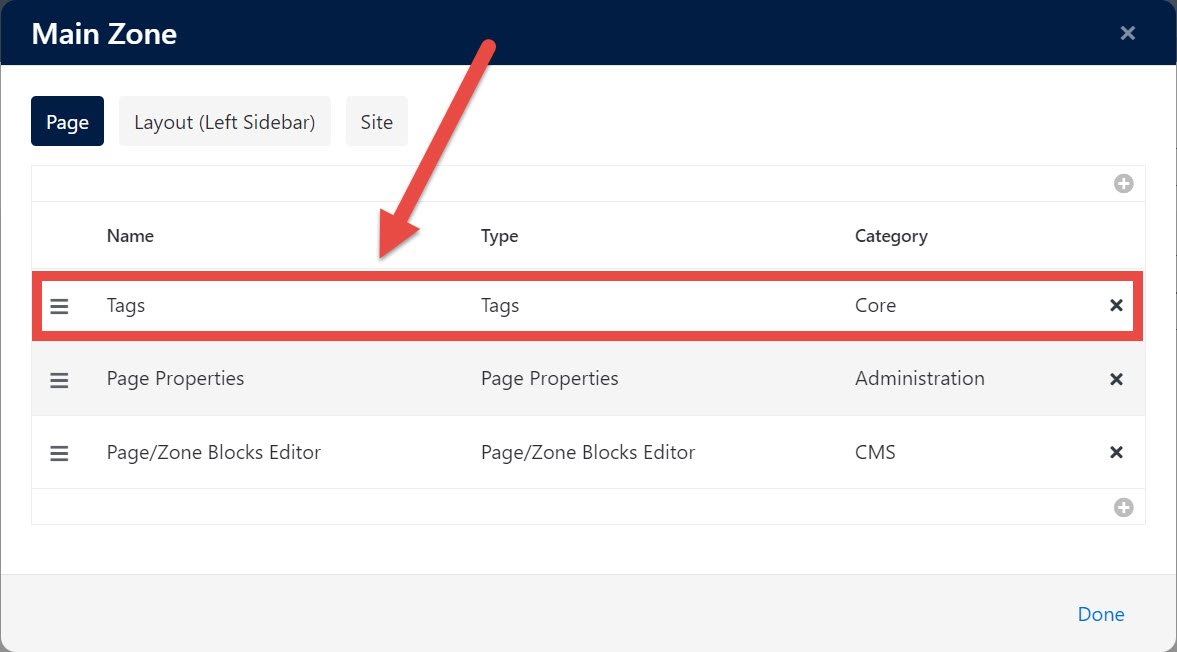This screenshot has width=1177, height=652.
Task: Click the Page/Zone Blocks Editor type cell
Action: (x=588, y=452)
